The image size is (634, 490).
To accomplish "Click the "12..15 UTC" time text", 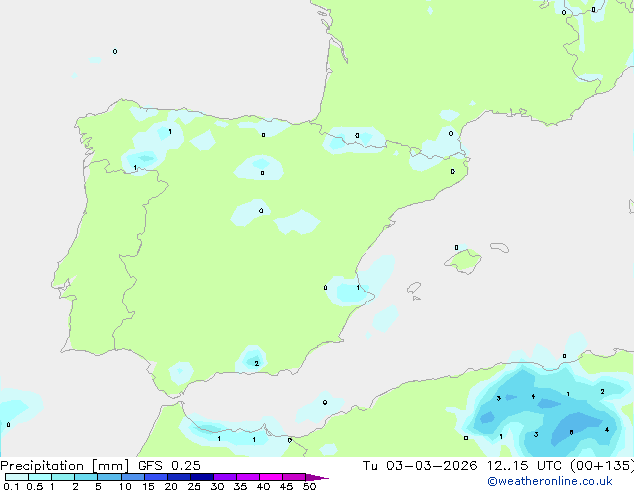I will [524, 466].
